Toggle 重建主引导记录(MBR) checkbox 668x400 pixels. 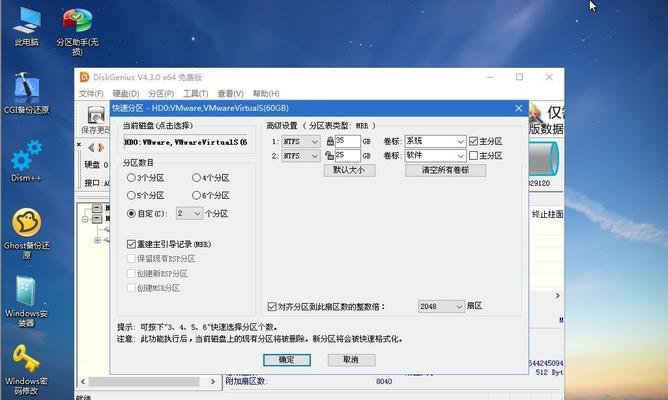point(131,245)
